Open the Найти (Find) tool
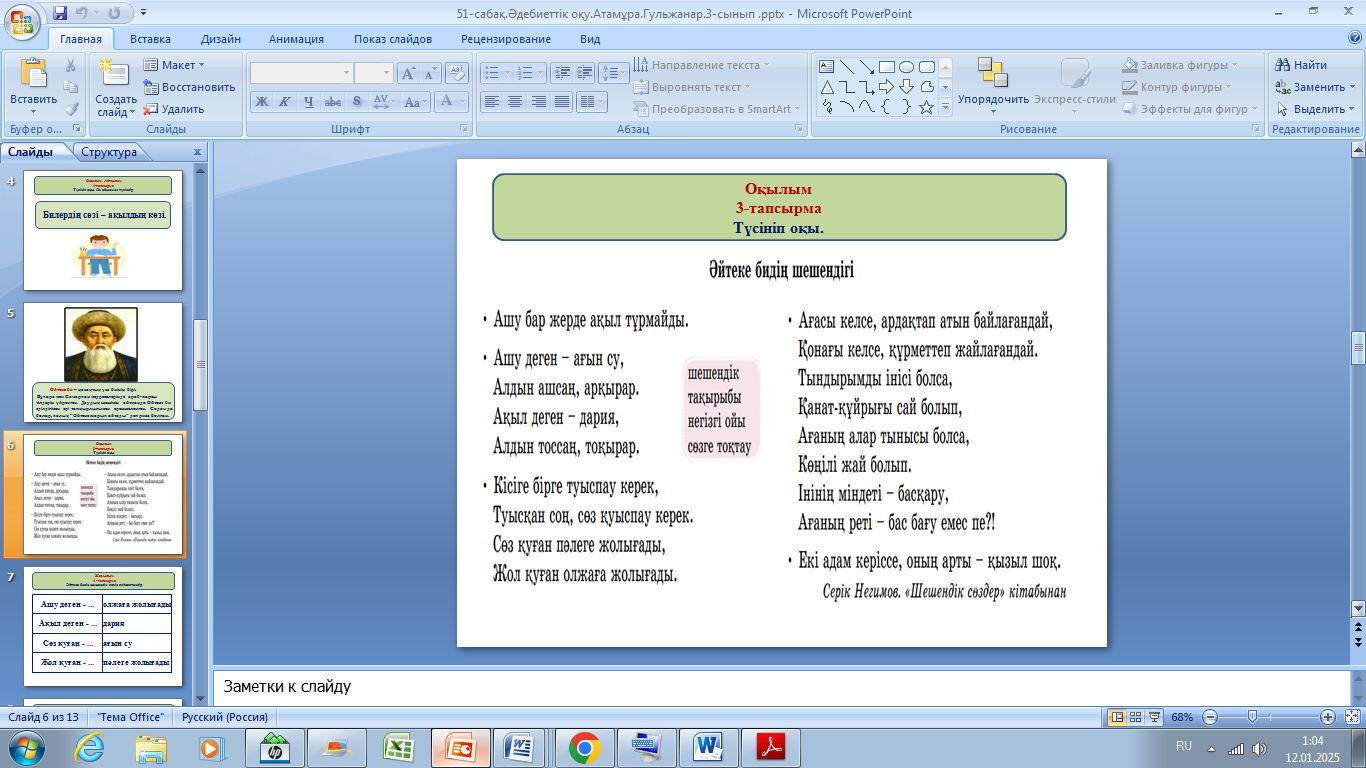Screen dimensions: 1366x768 pyautogui.click(x=1301, y=65)
